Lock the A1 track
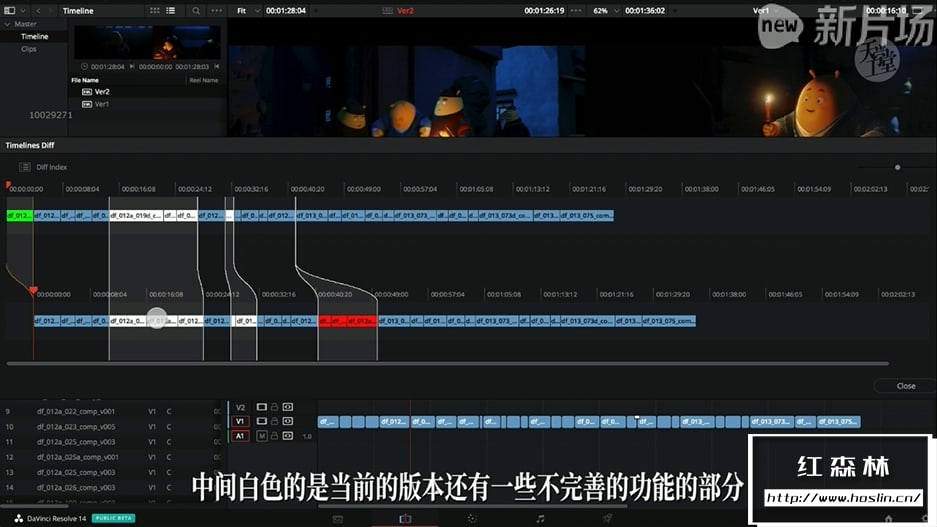The image size is (937, 527). (274, 436)
